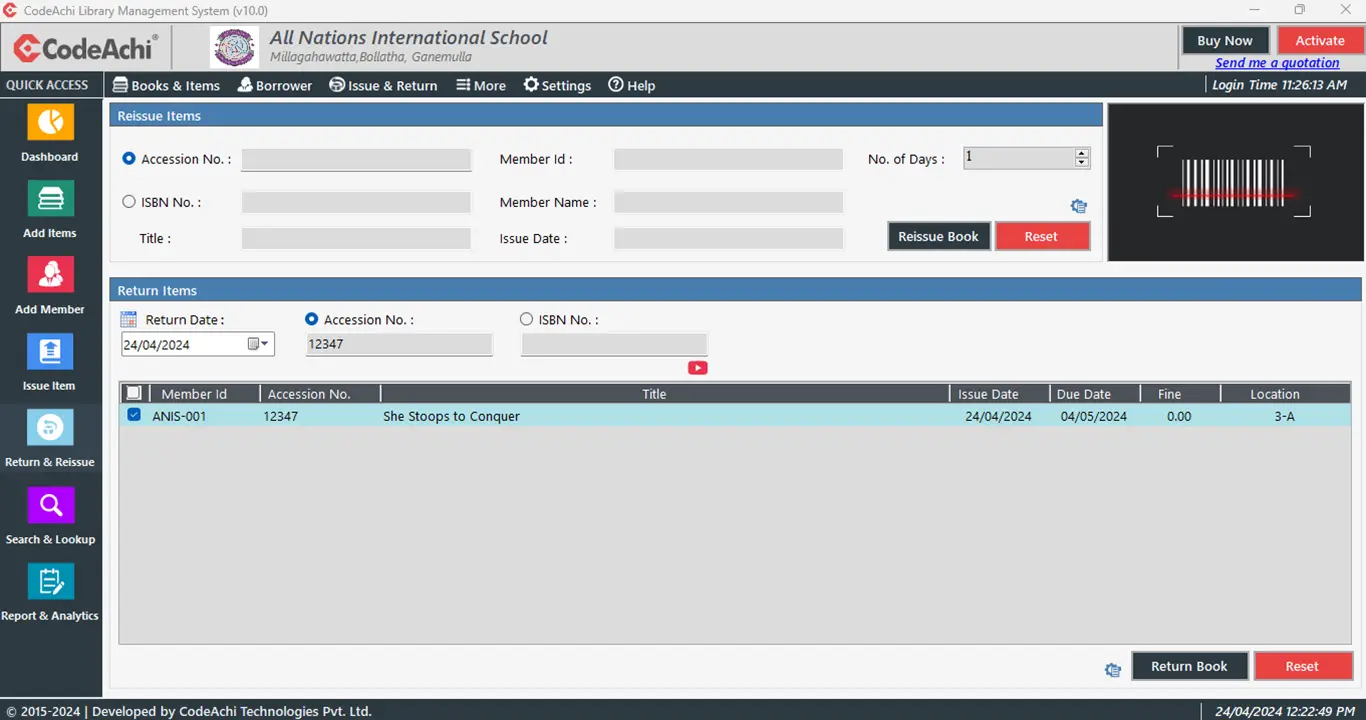
Task: Click the calendar icon beside Return Date
Action: [128, 320]
